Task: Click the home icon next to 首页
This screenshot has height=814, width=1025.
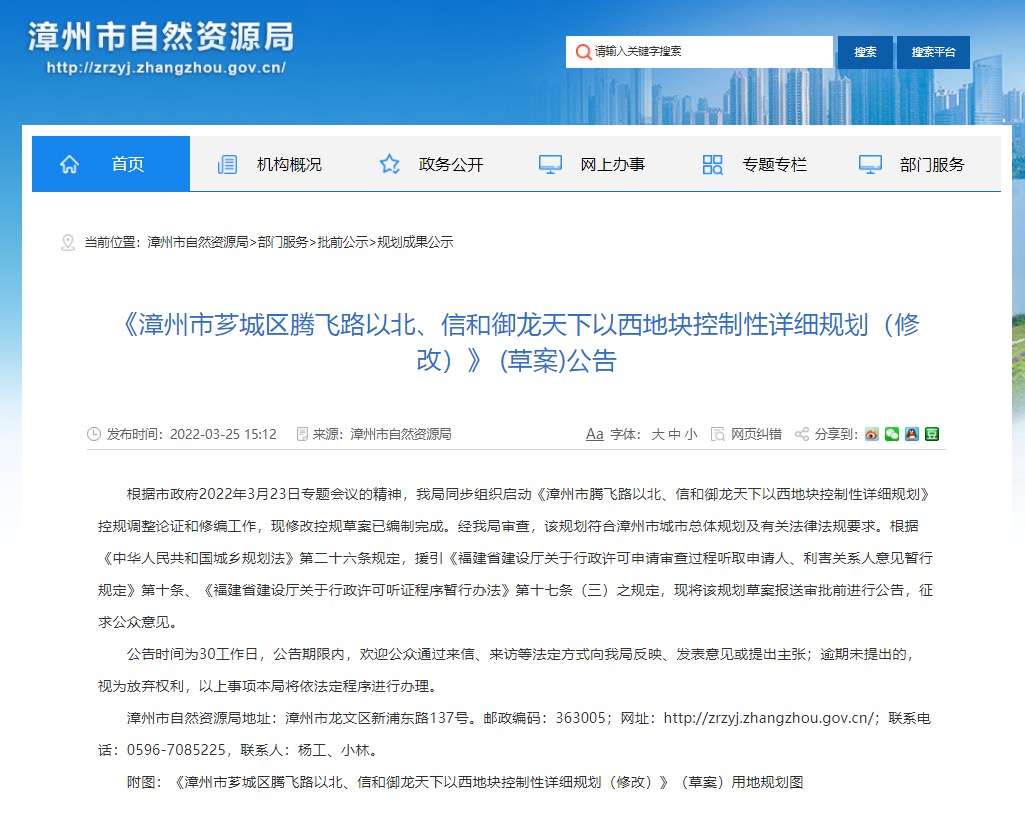Action: click(x=69, y=163)
